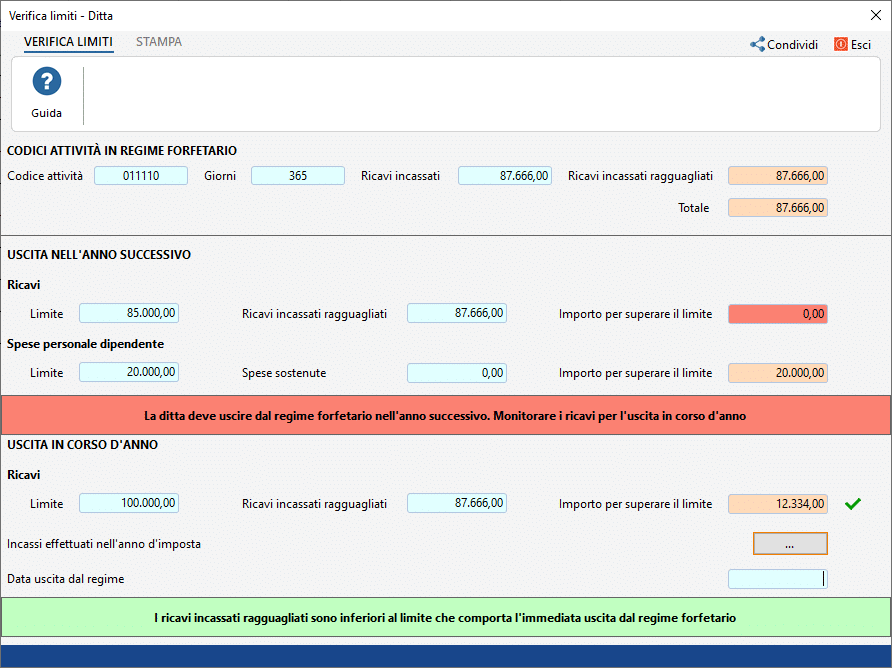Click the Limite field showing 85.000,00
Image resolution: width=892 pixels, height=668 pixels.
[129, 313]
